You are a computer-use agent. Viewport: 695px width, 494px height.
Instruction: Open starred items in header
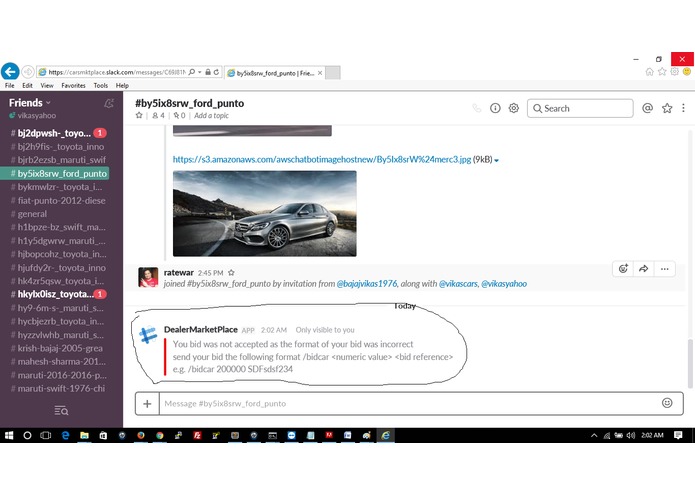(x=667, y=108)
